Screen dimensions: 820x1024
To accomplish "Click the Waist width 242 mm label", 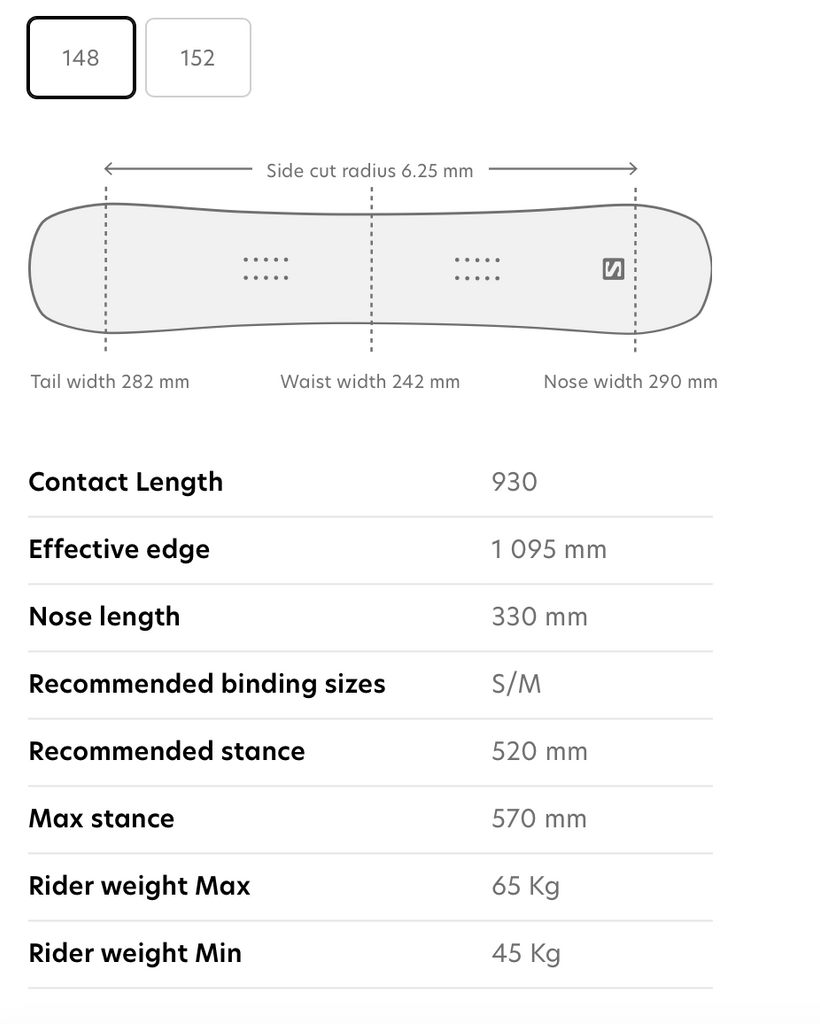I will pyautogui.click(x=370, y=381).
